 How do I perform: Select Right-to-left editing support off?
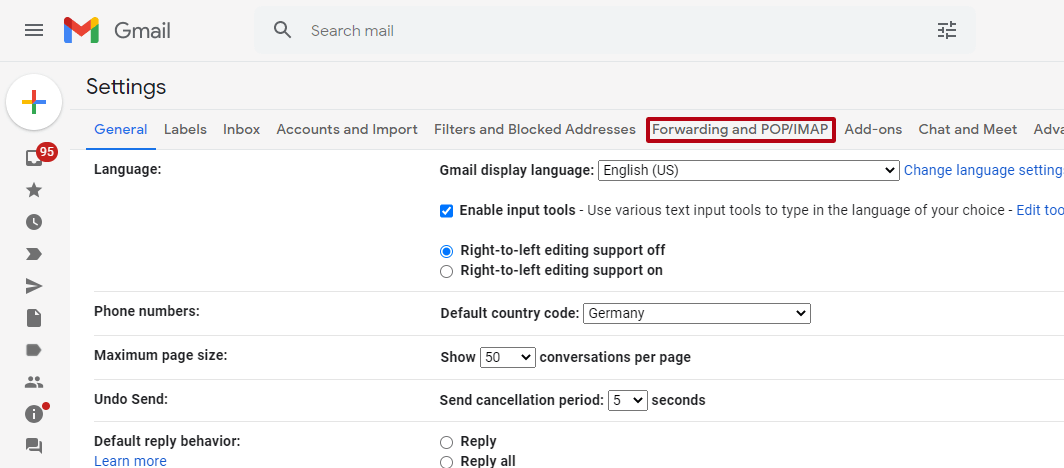coord(447,251)
